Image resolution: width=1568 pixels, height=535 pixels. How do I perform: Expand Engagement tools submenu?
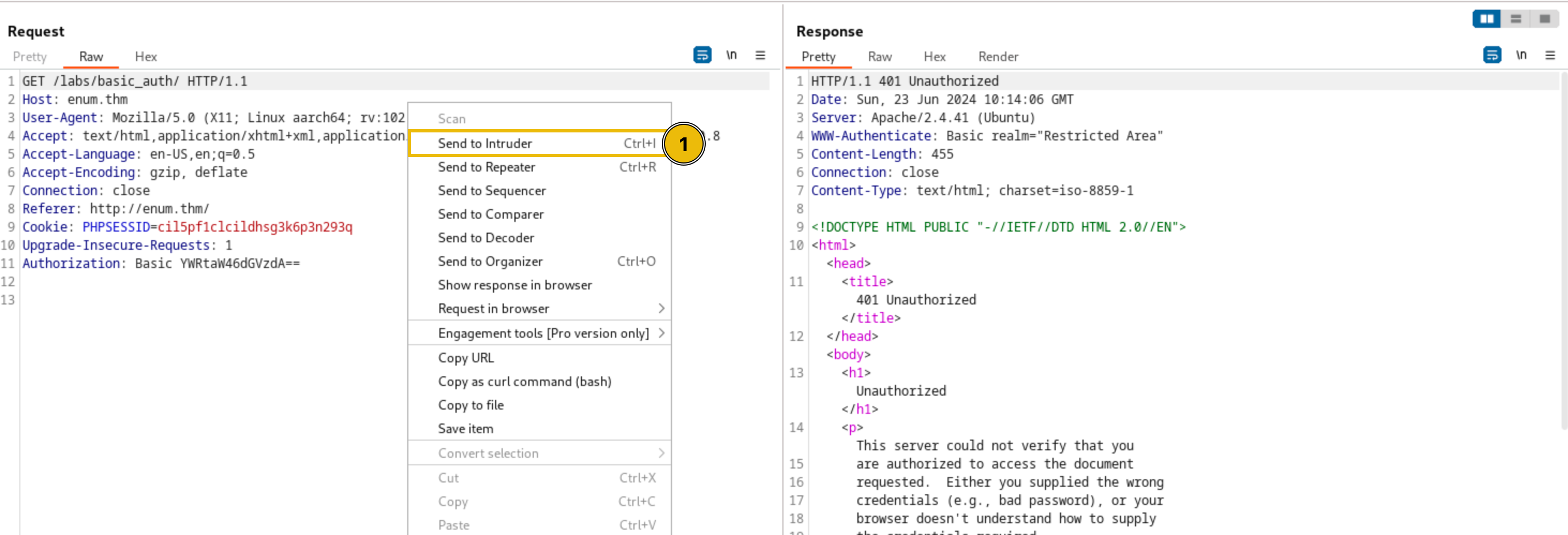[539, 333]
